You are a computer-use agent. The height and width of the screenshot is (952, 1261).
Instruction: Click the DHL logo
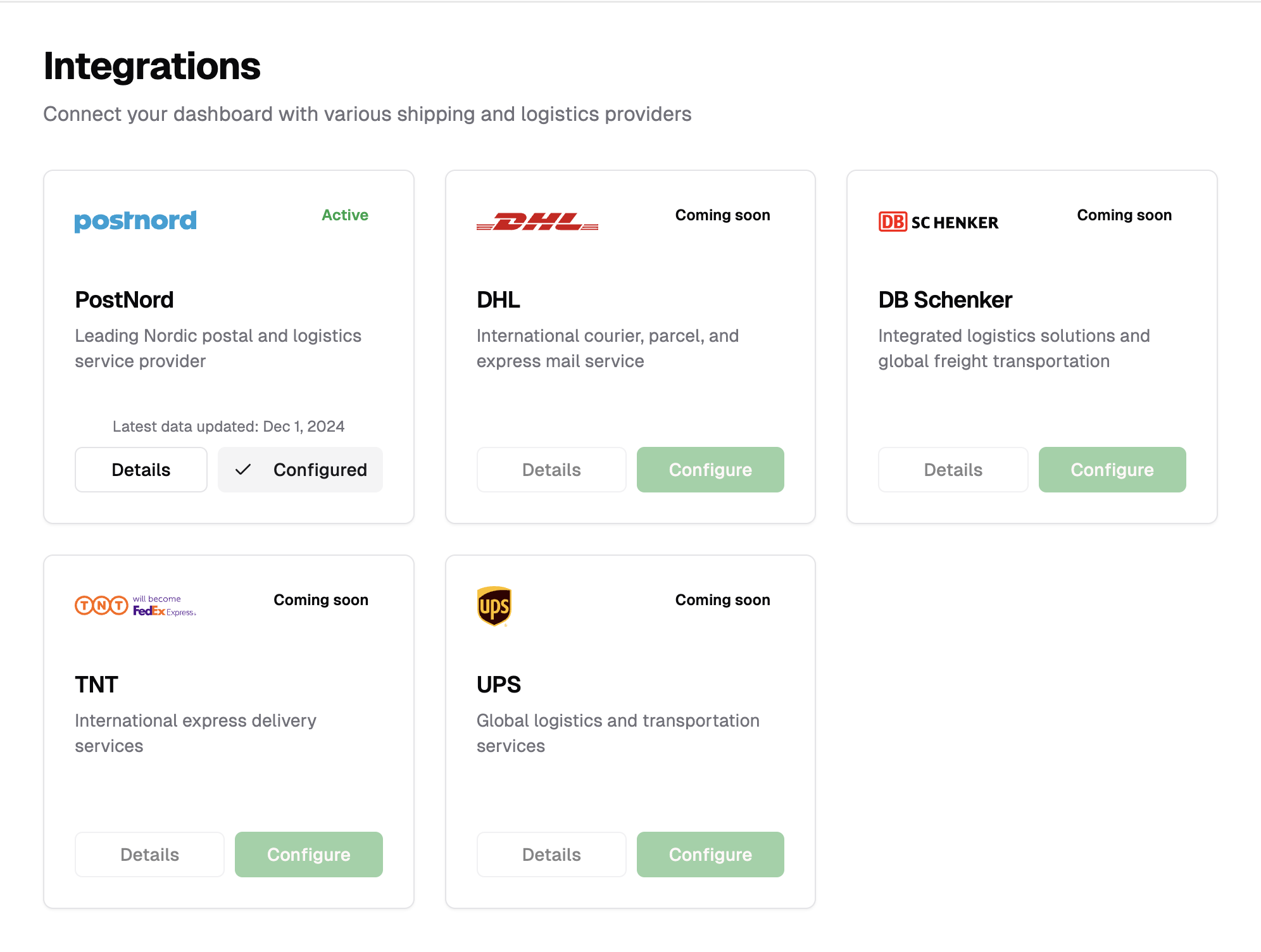tap(537, 222)
